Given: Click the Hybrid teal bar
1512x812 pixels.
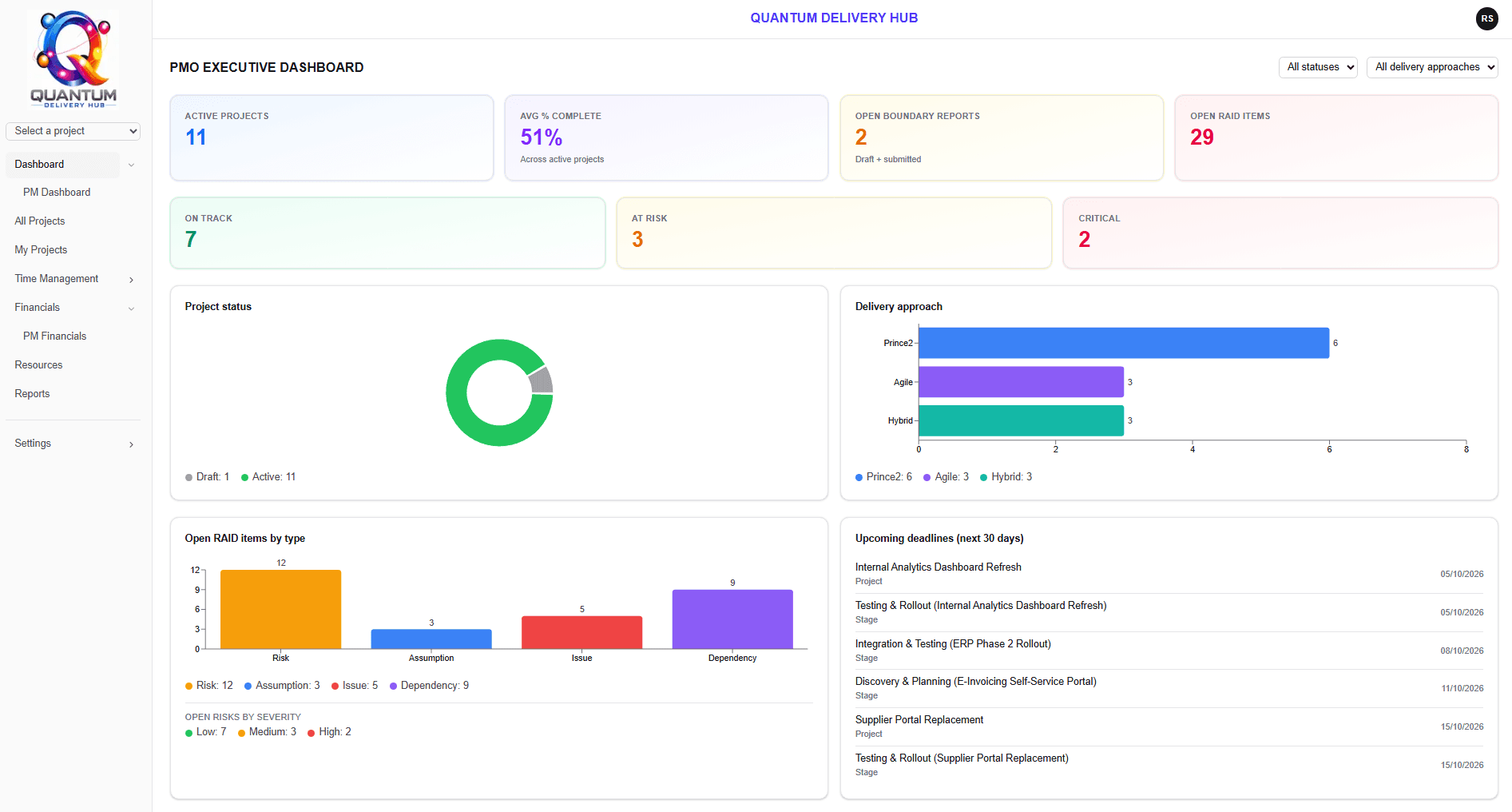Looking at the screenshot, I should click(1021, 420).
